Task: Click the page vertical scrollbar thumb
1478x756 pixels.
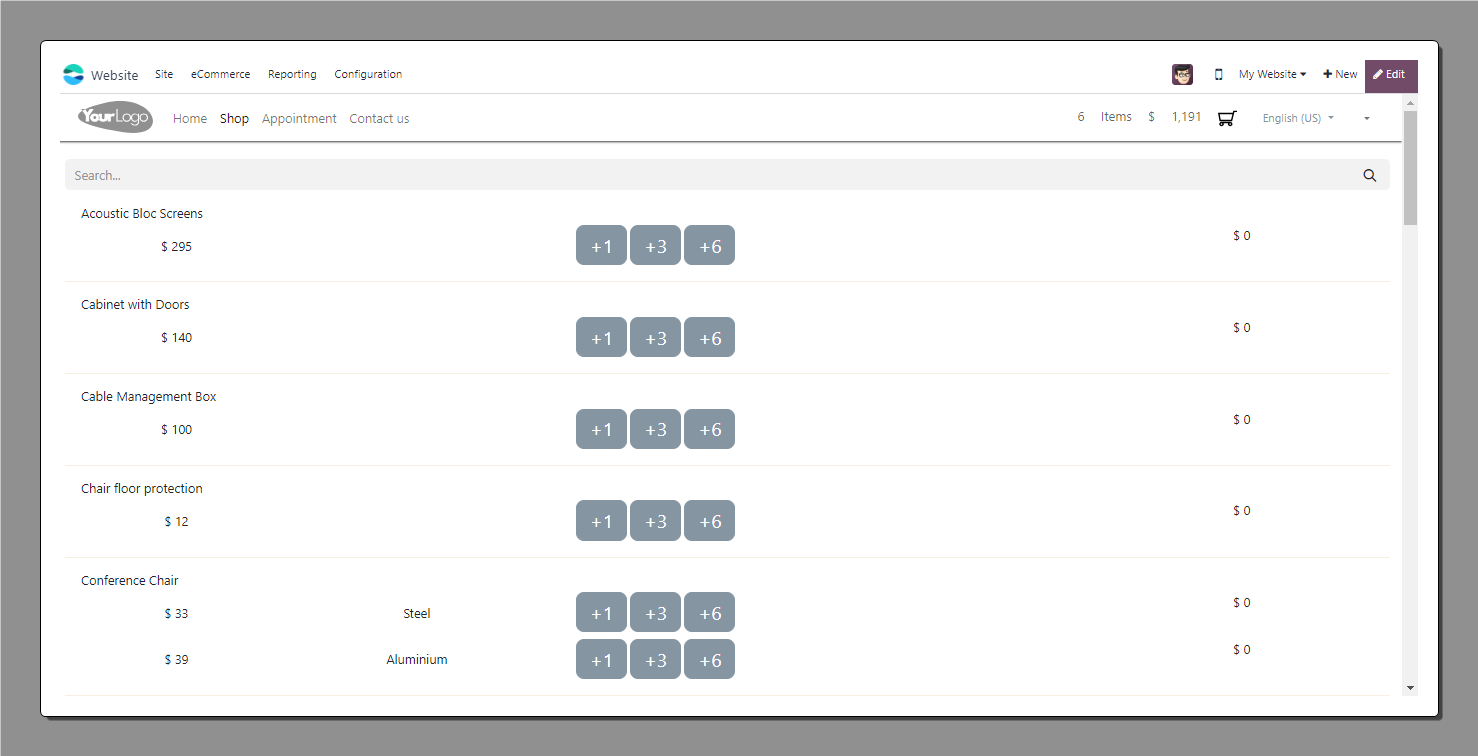Action: (1410, 167)
